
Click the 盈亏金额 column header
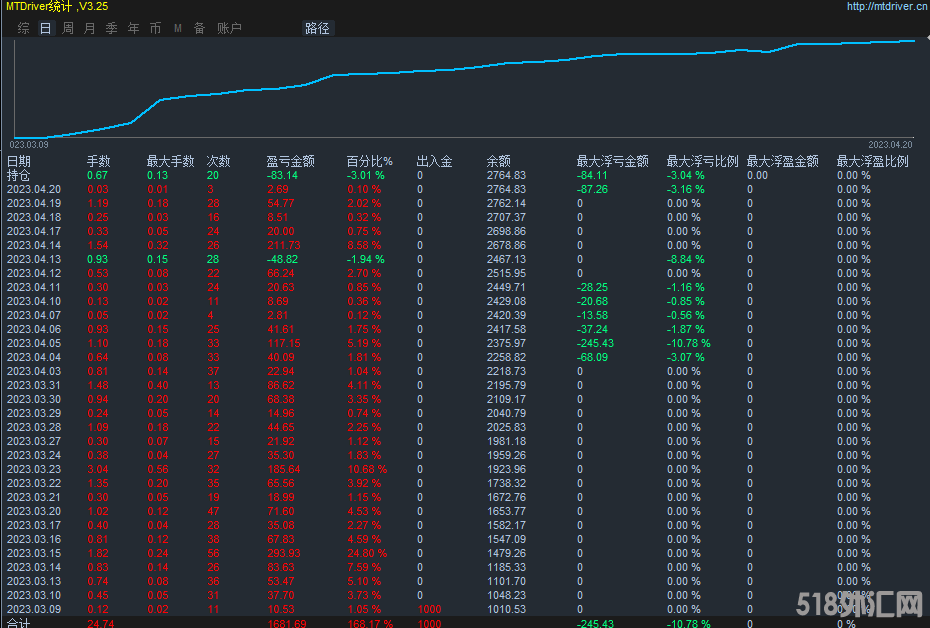[x=291, y=161]
